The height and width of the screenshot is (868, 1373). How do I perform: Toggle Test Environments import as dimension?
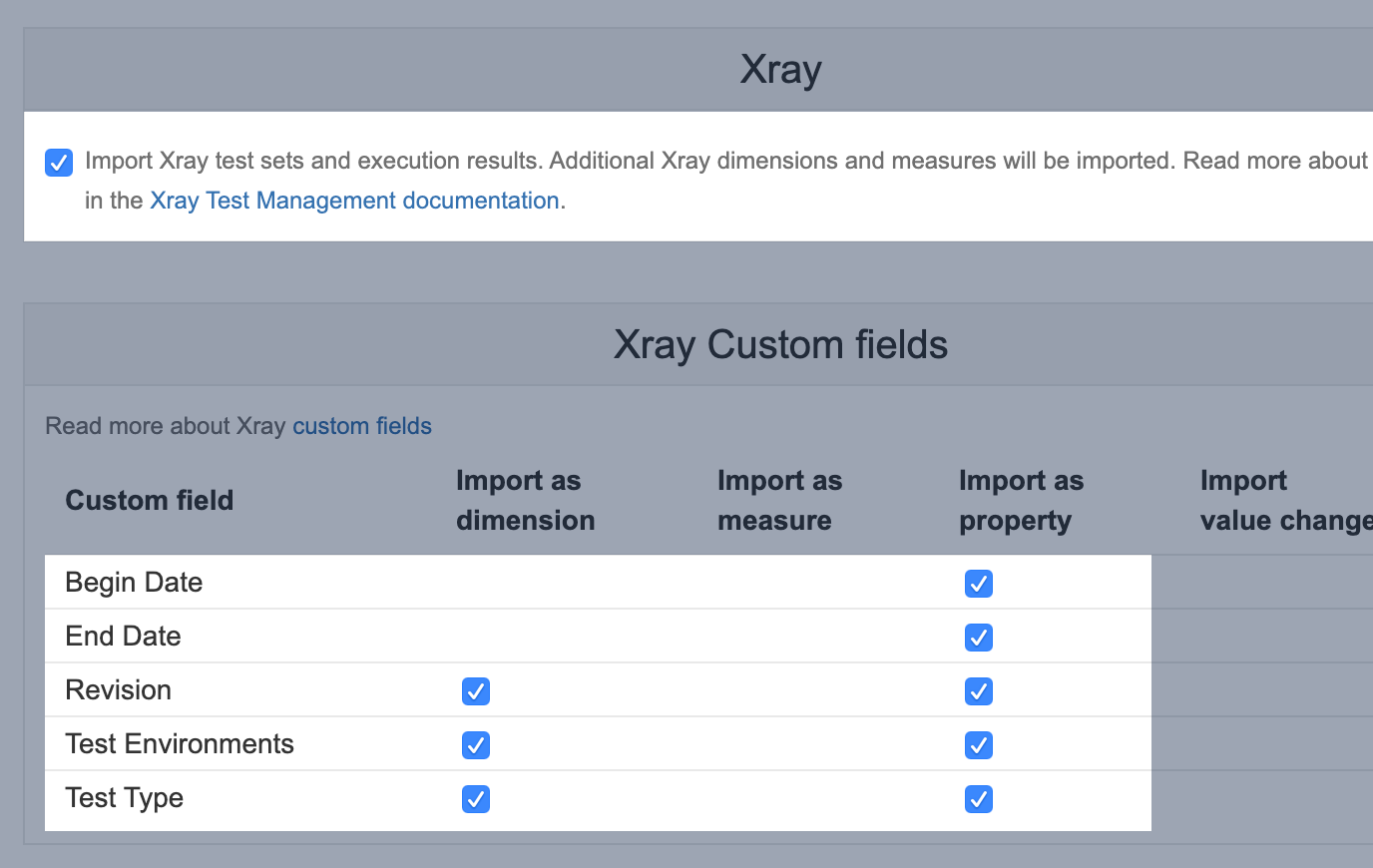[x=476, y=745]
